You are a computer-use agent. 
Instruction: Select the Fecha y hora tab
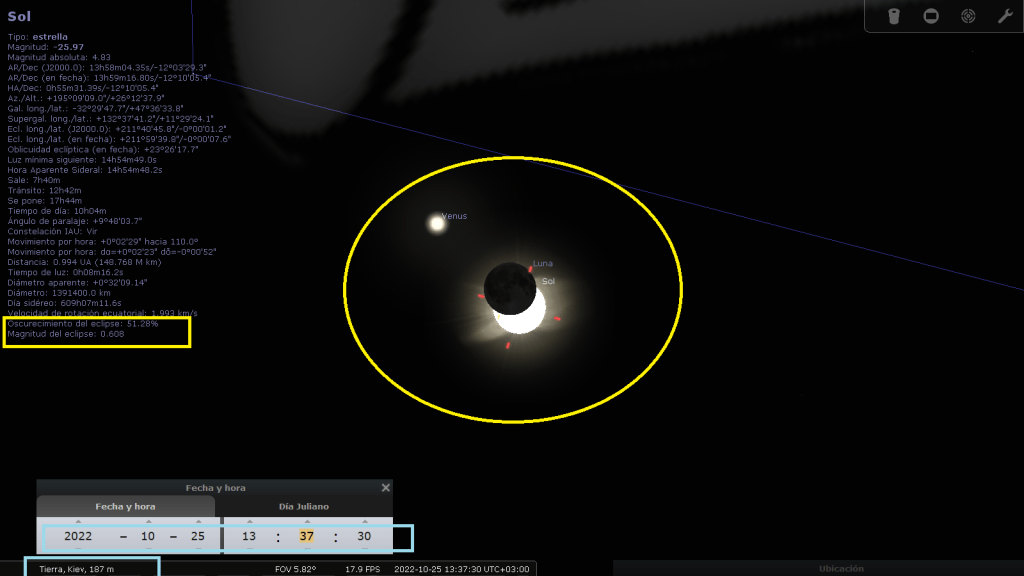pos(126,507)
